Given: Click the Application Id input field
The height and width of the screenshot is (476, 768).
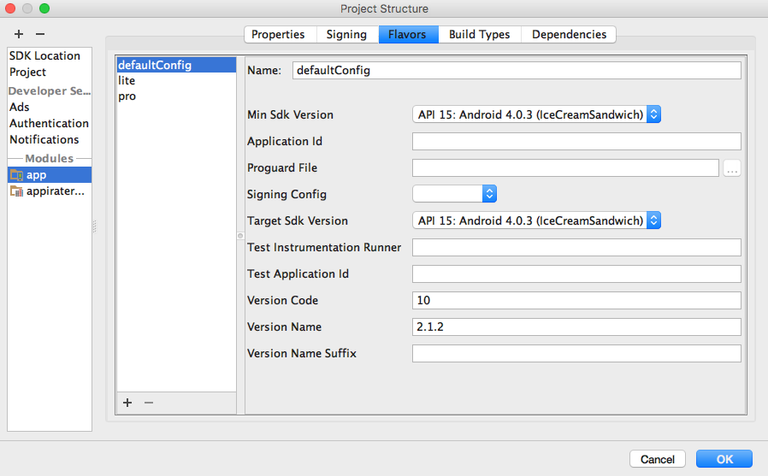Looking at the screenshot, I should coord(576,141).
